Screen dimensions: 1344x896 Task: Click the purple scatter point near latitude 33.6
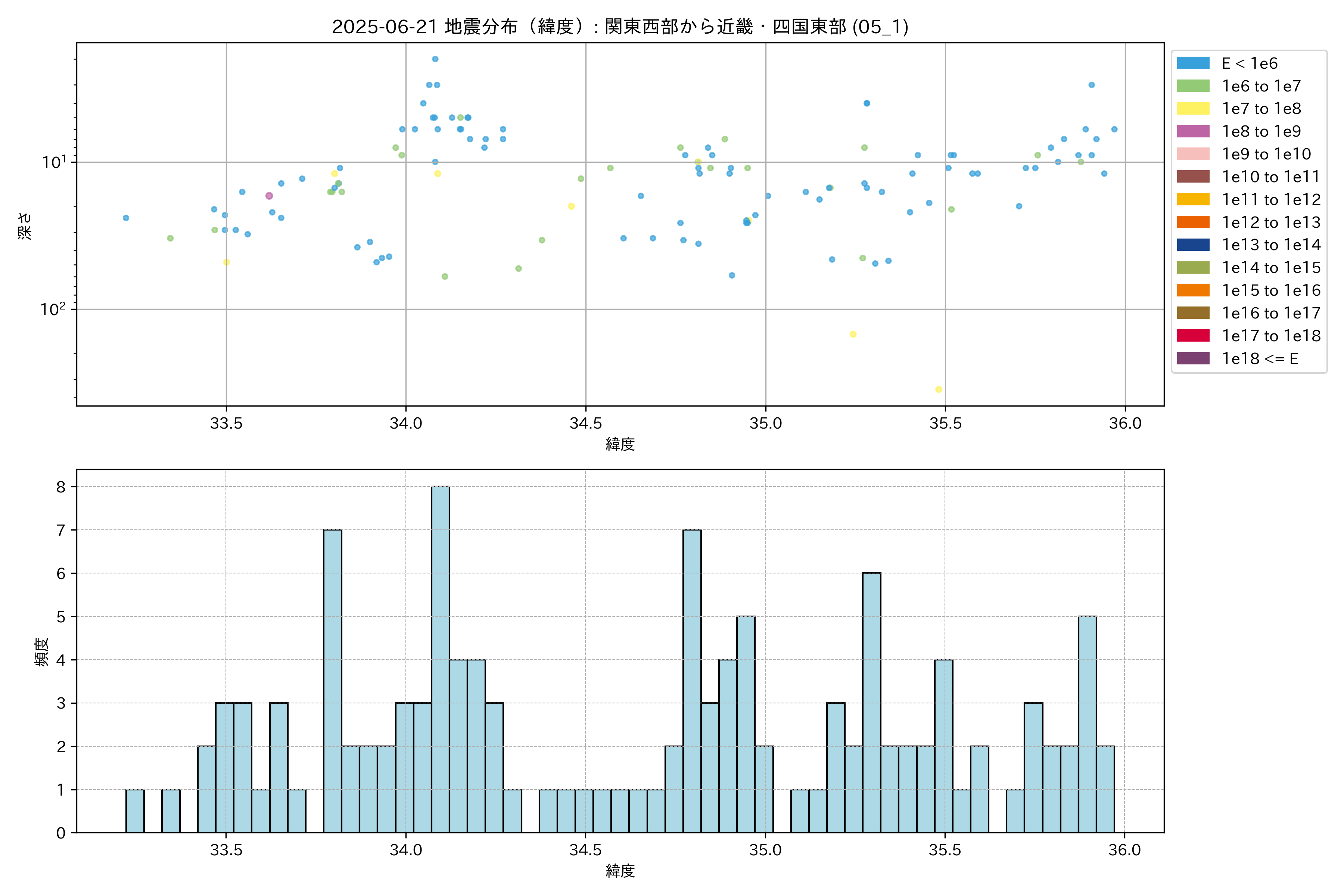point(269,196)
